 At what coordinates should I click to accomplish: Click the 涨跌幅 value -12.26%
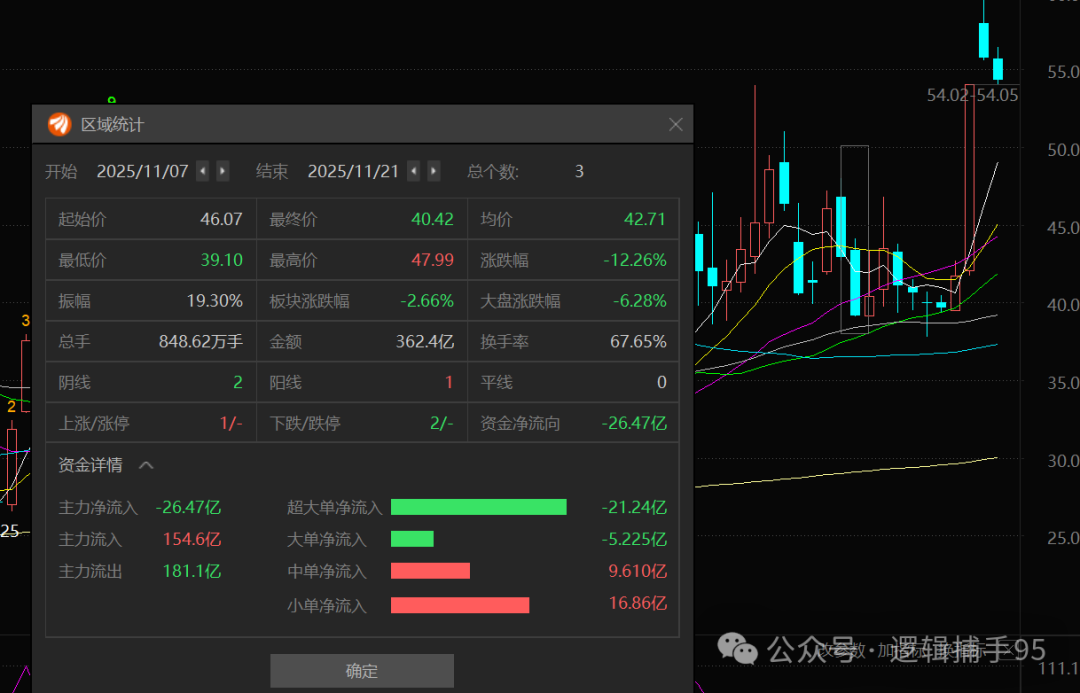(x=635, y=260)
